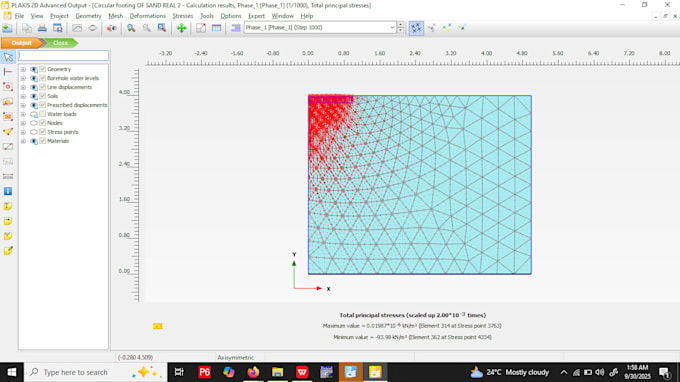Toggle the Stress points checkbox
The image size is (680, 382).
click(x=42, y=132)
